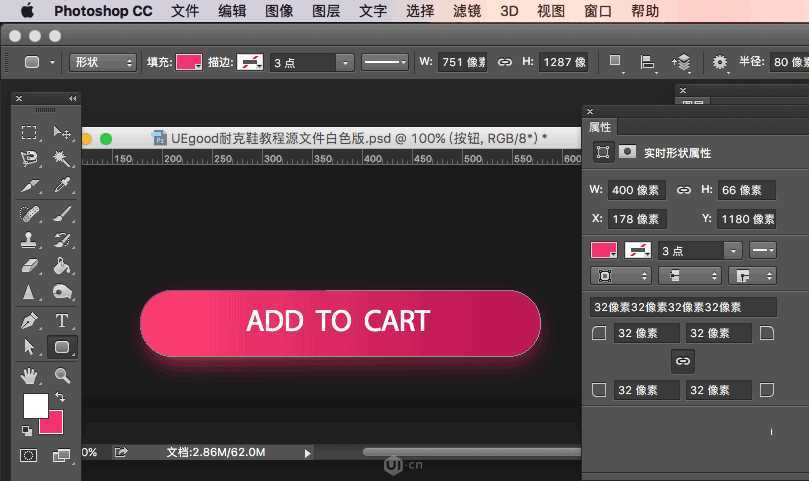Click the W field showing 400 像素

[x=636, y=190]
